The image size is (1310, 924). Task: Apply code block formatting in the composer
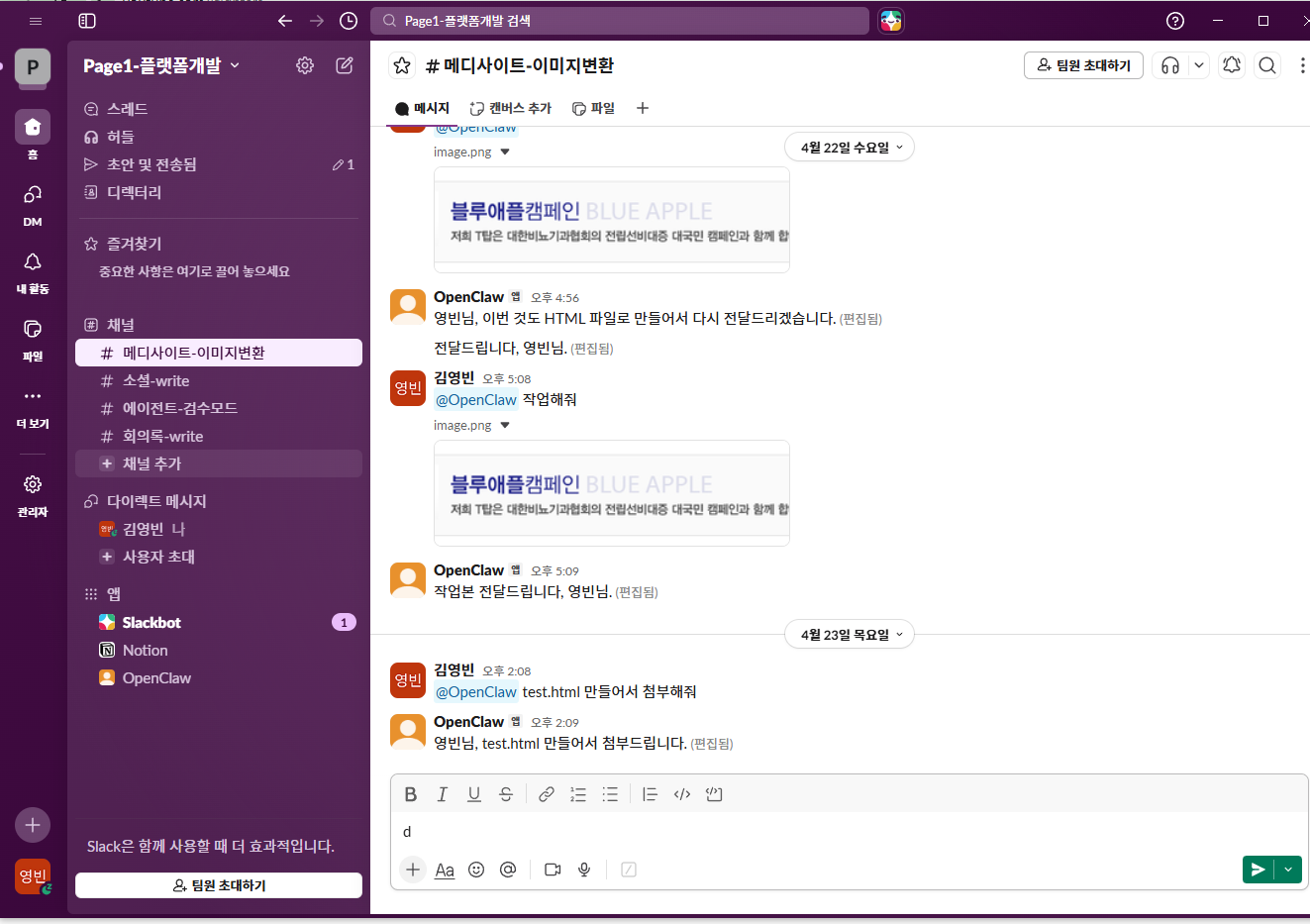[714, 793]
